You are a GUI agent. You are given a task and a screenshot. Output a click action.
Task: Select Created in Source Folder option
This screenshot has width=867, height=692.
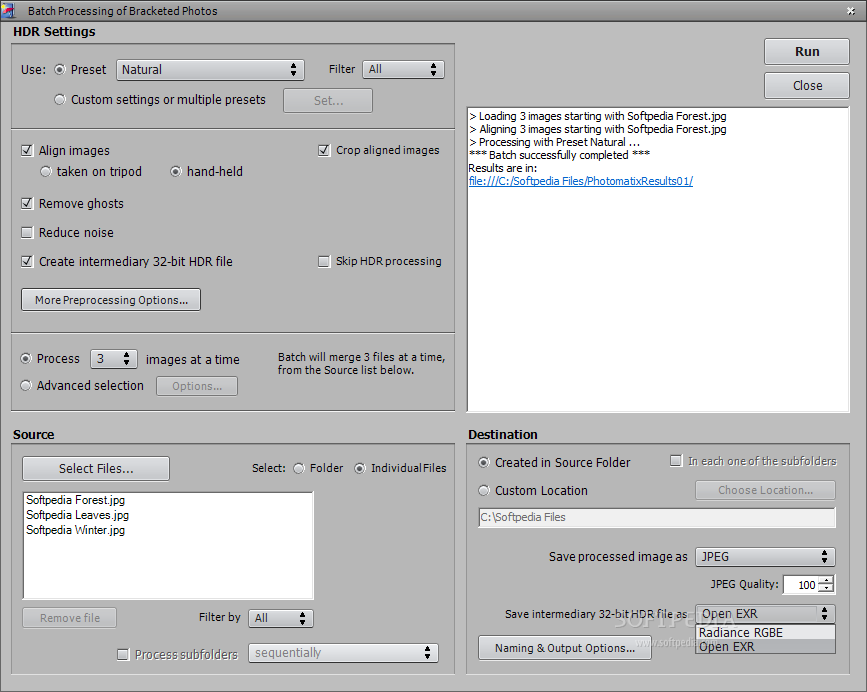point(484,463)
